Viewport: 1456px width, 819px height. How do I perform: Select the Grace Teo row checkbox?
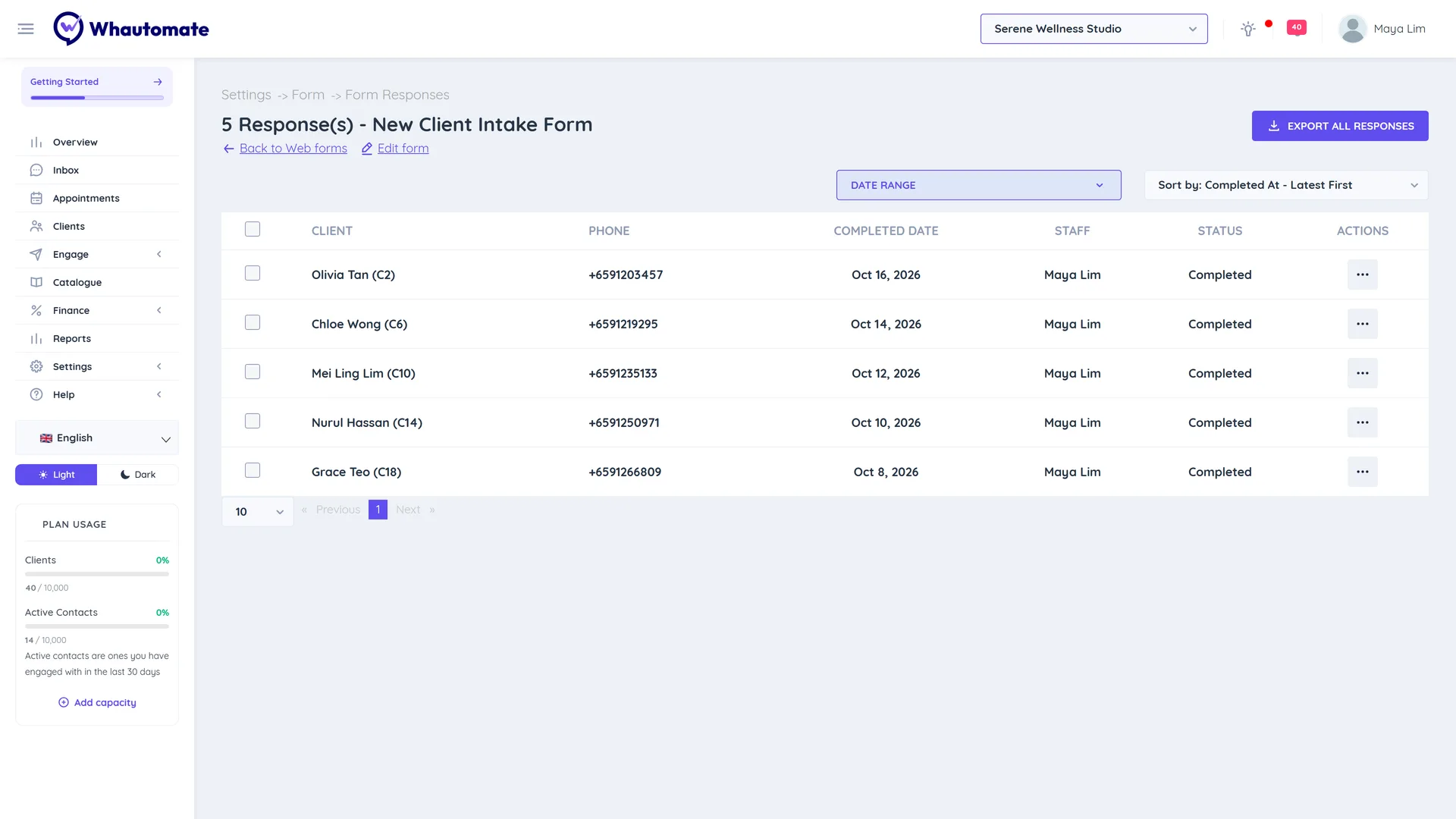tap(253, 470)
